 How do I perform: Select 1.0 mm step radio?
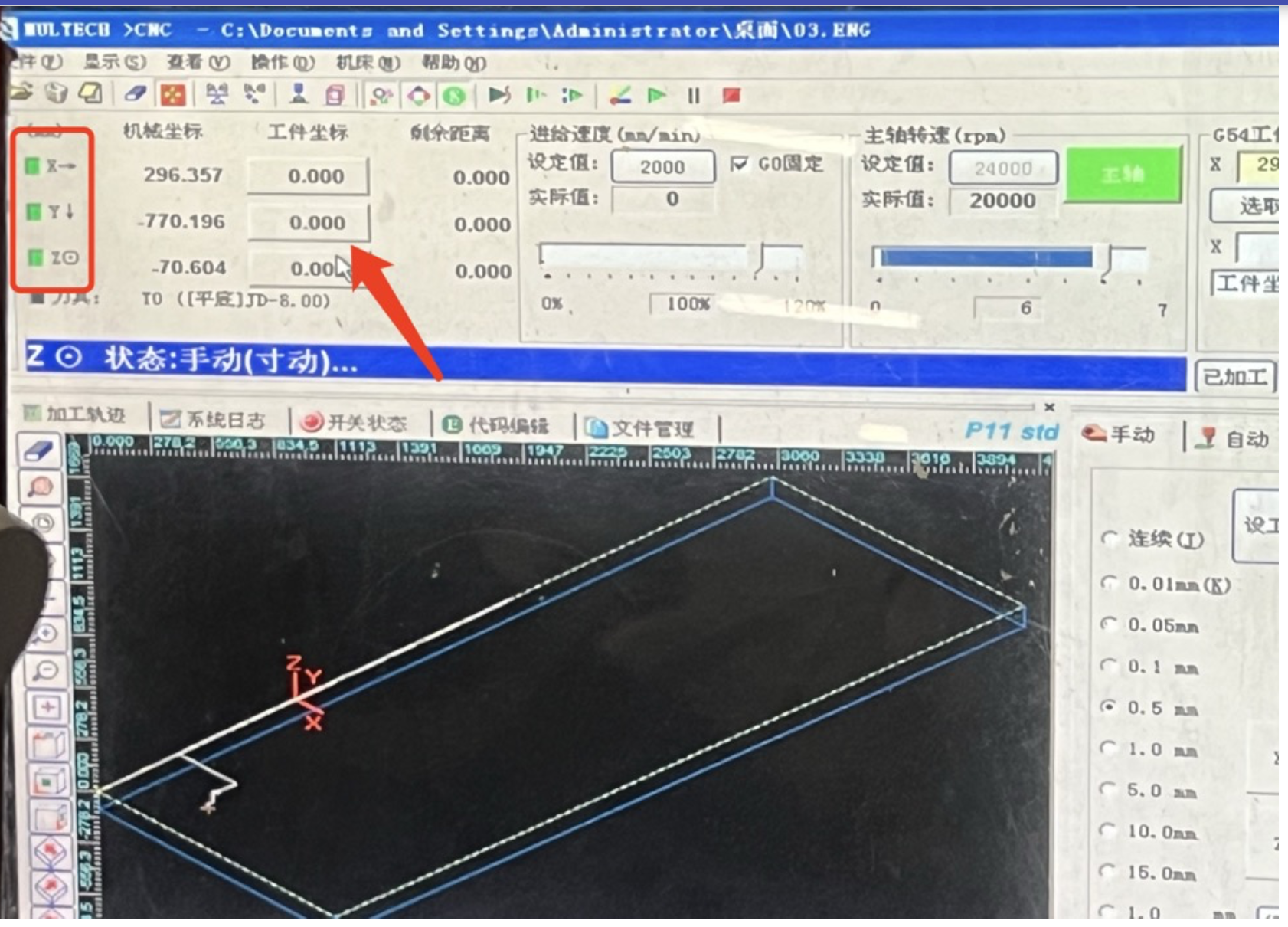point(1109,748)
